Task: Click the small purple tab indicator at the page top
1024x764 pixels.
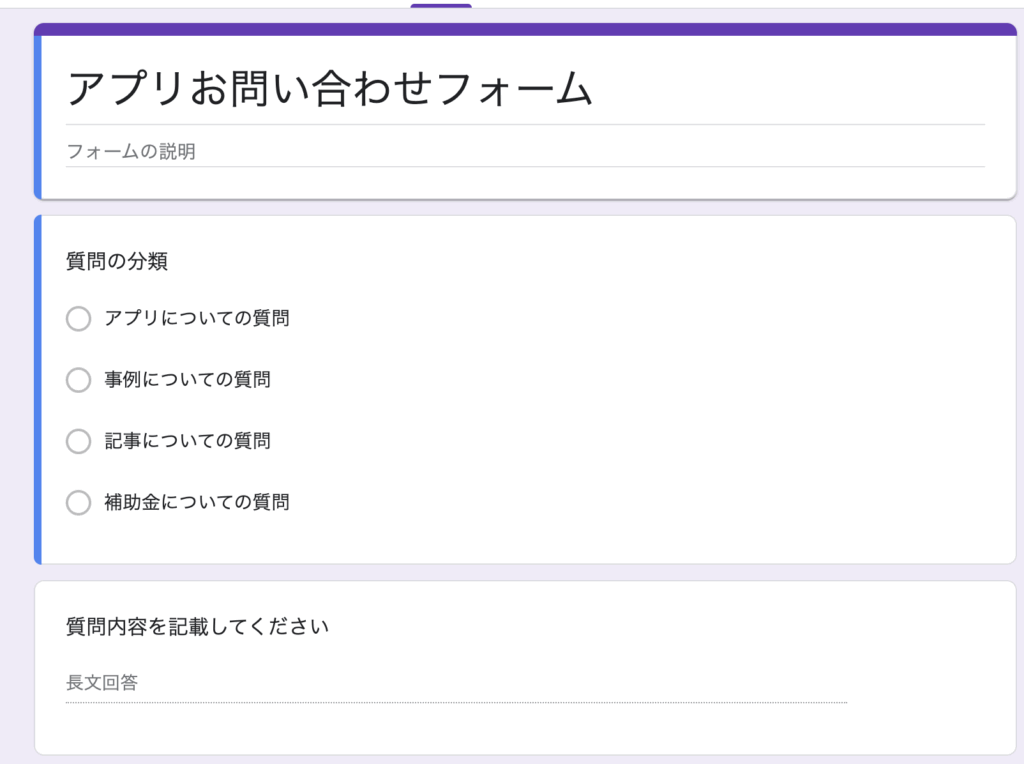Action: pyautogui.click(x=440, y=5)
